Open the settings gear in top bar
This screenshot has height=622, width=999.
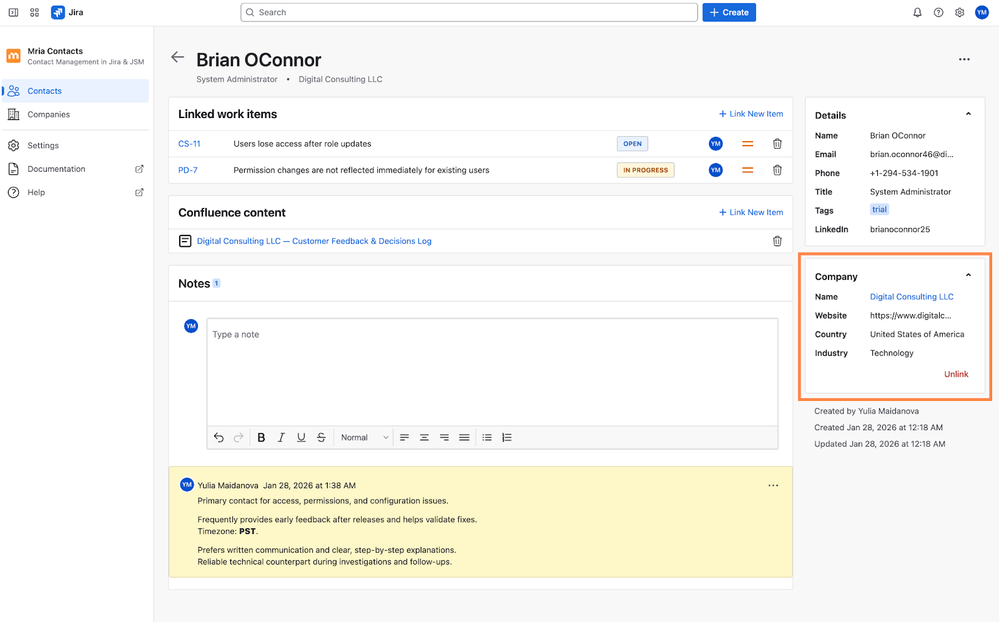point(959,12)
